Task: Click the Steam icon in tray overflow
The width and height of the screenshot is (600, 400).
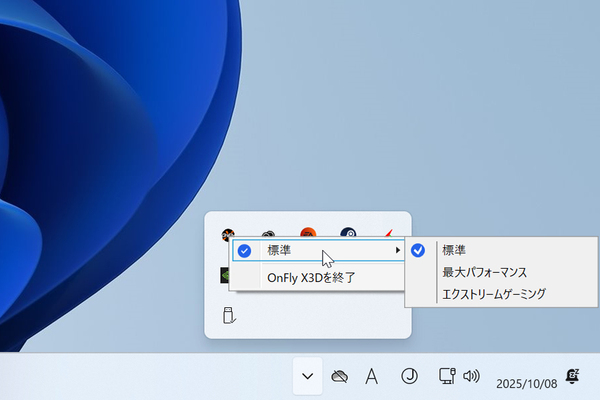Action: tap(347, 234)
